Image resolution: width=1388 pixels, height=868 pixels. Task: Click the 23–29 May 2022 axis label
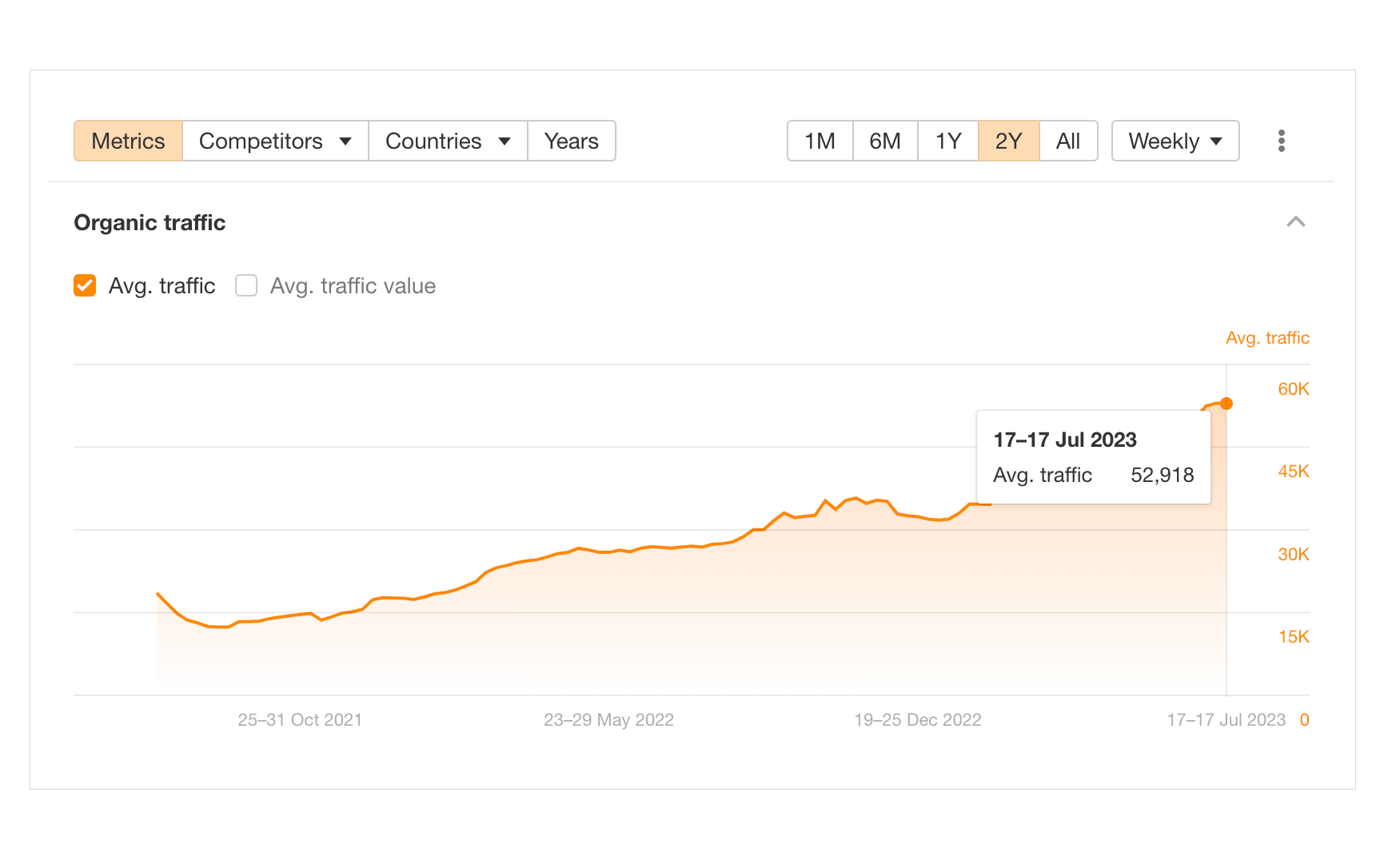click(608, 719)
